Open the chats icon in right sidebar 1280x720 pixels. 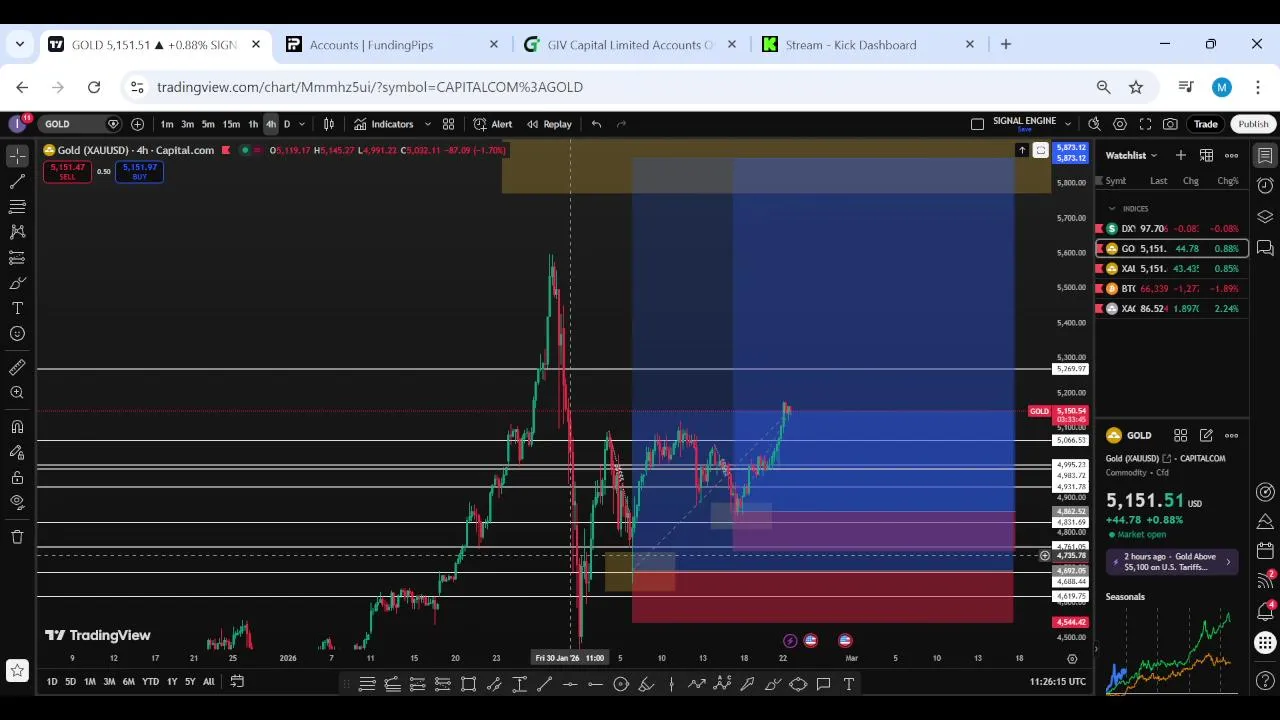click(x=1265, y=248)
